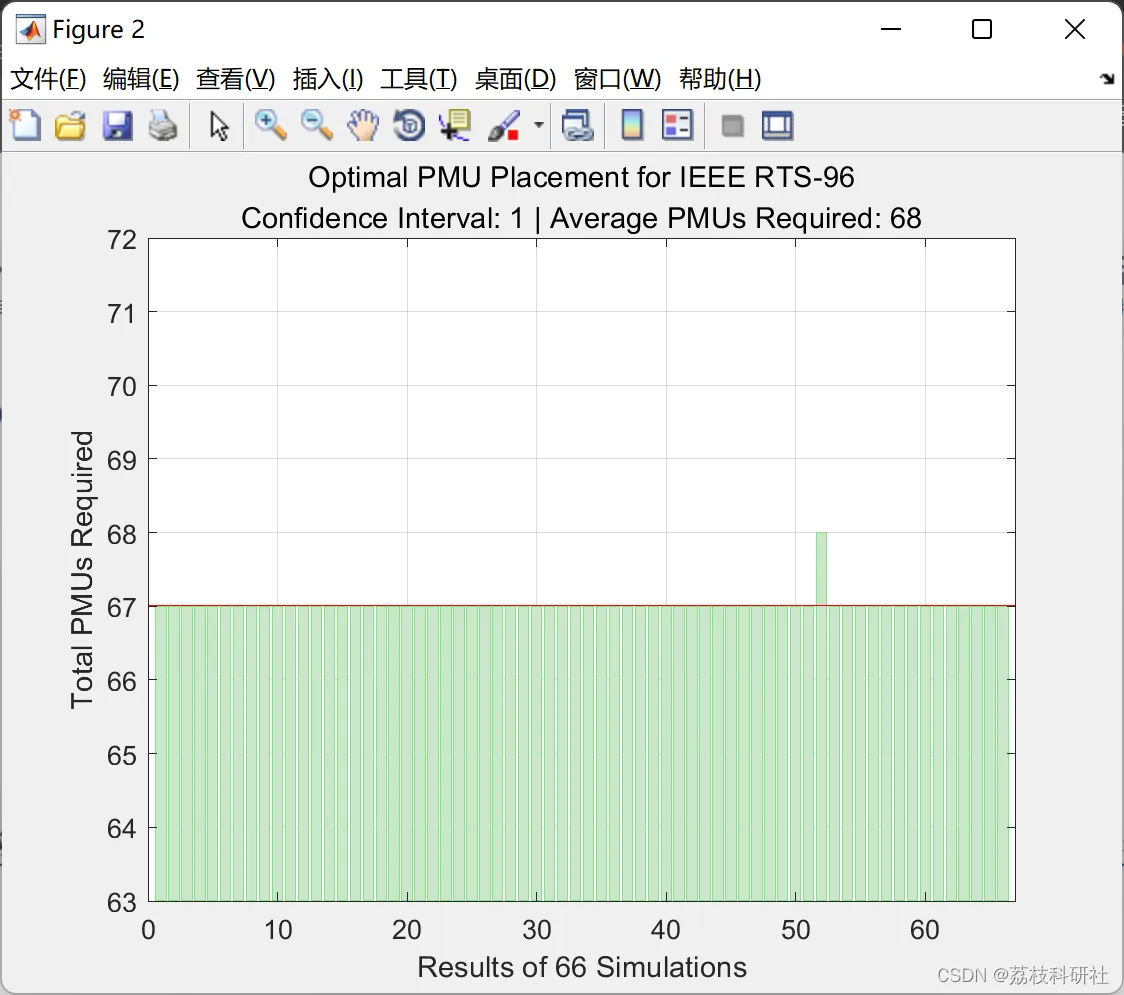Click the x-axis tick label 60
The height and width of the screenshot is (995, 1124).
coord(925,930)
